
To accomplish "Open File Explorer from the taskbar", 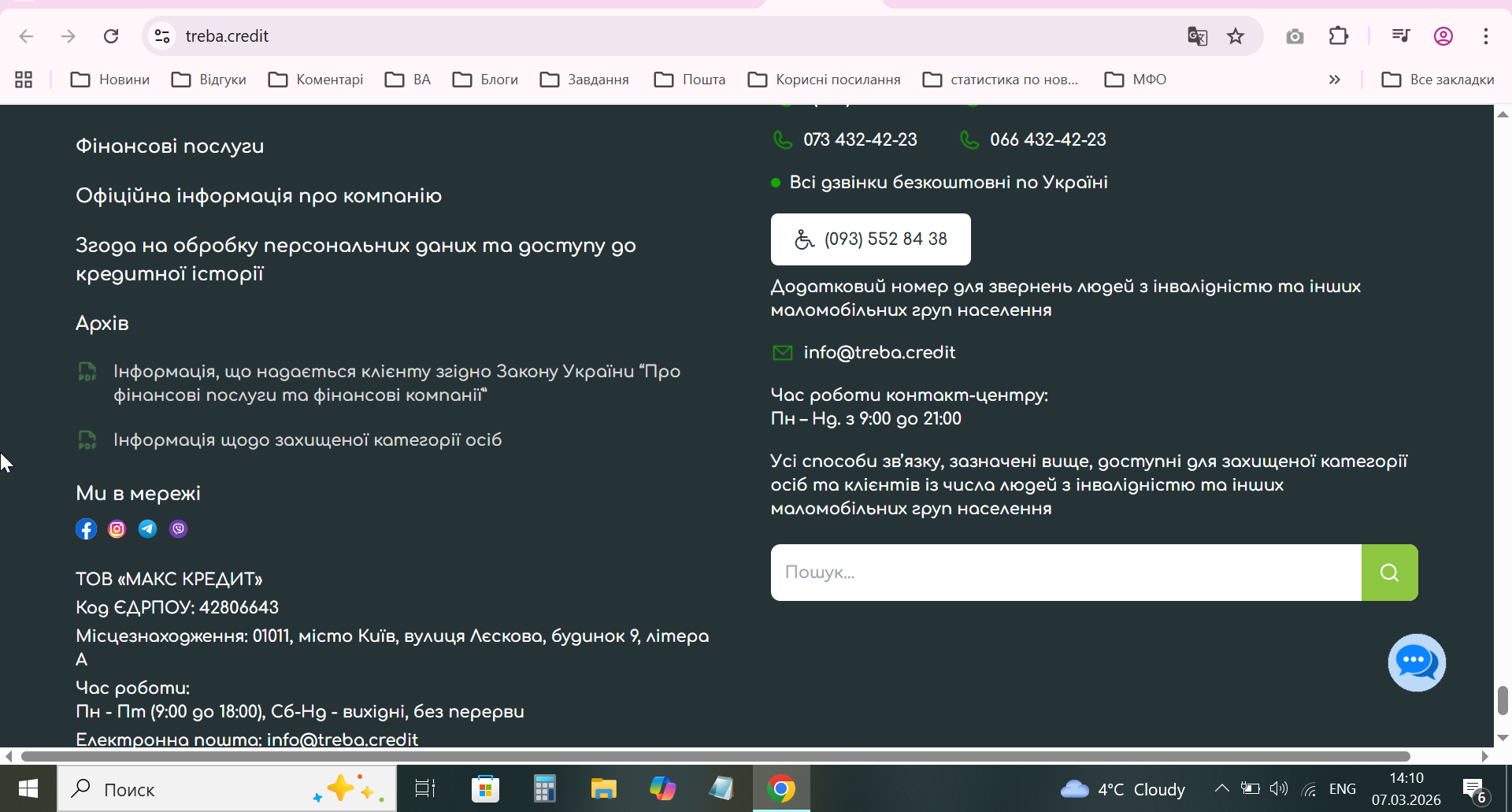I will tap(603, 788).
